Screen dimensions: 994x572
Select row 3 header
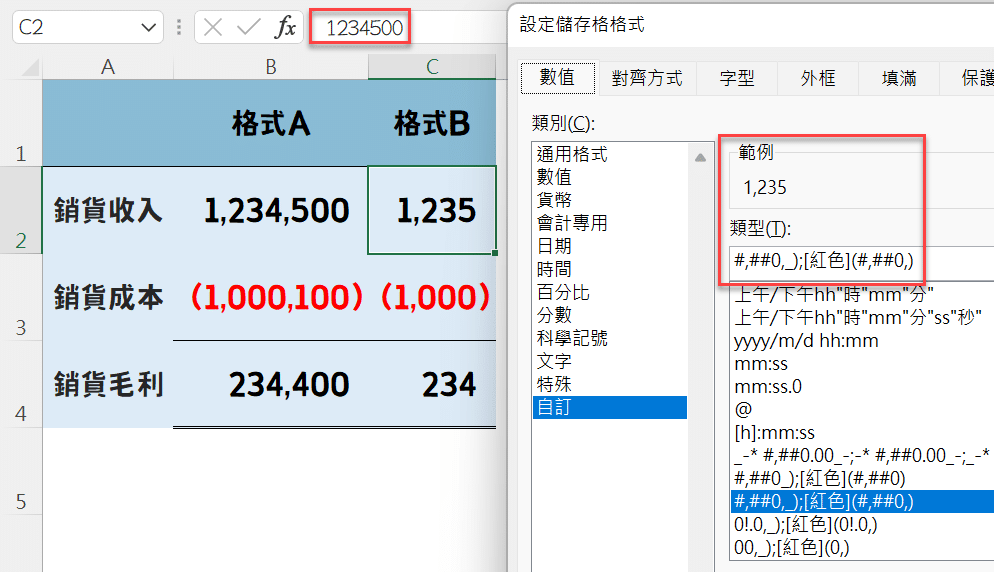(21, 297)
